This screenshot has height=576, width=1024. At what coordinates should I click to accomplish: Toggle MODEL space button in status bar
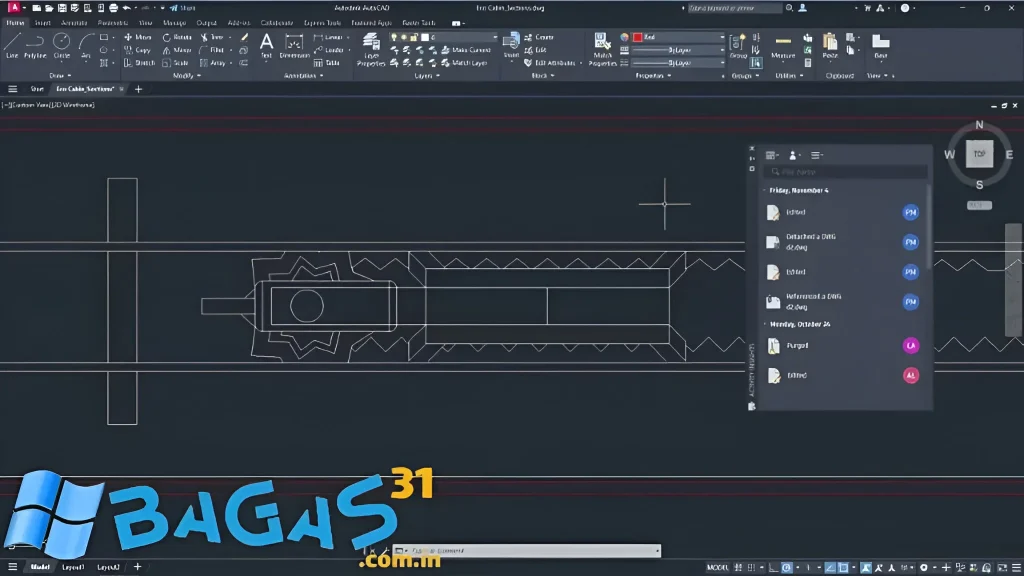pyautogui.click(x=718, y=568)
